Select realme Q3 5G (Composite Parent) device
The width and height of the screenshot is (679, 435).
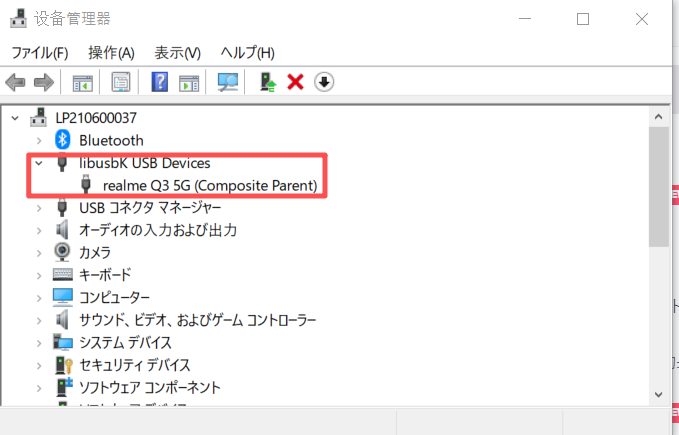210,185
